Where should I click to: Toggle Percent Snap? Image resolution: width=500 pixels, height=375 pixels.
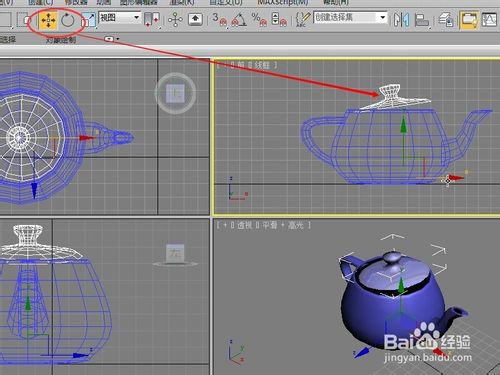tap(259, 20)
